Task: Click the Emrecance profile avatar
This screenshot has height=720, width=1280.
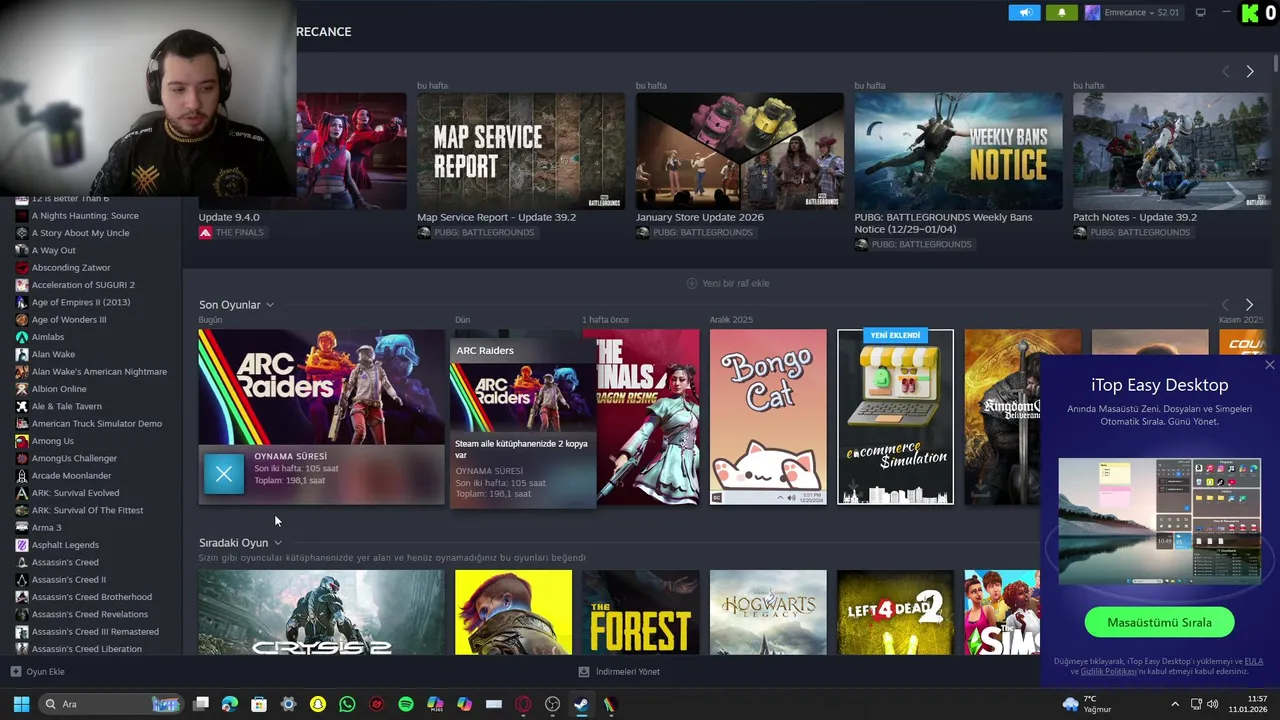Action: click(1092, 12)
